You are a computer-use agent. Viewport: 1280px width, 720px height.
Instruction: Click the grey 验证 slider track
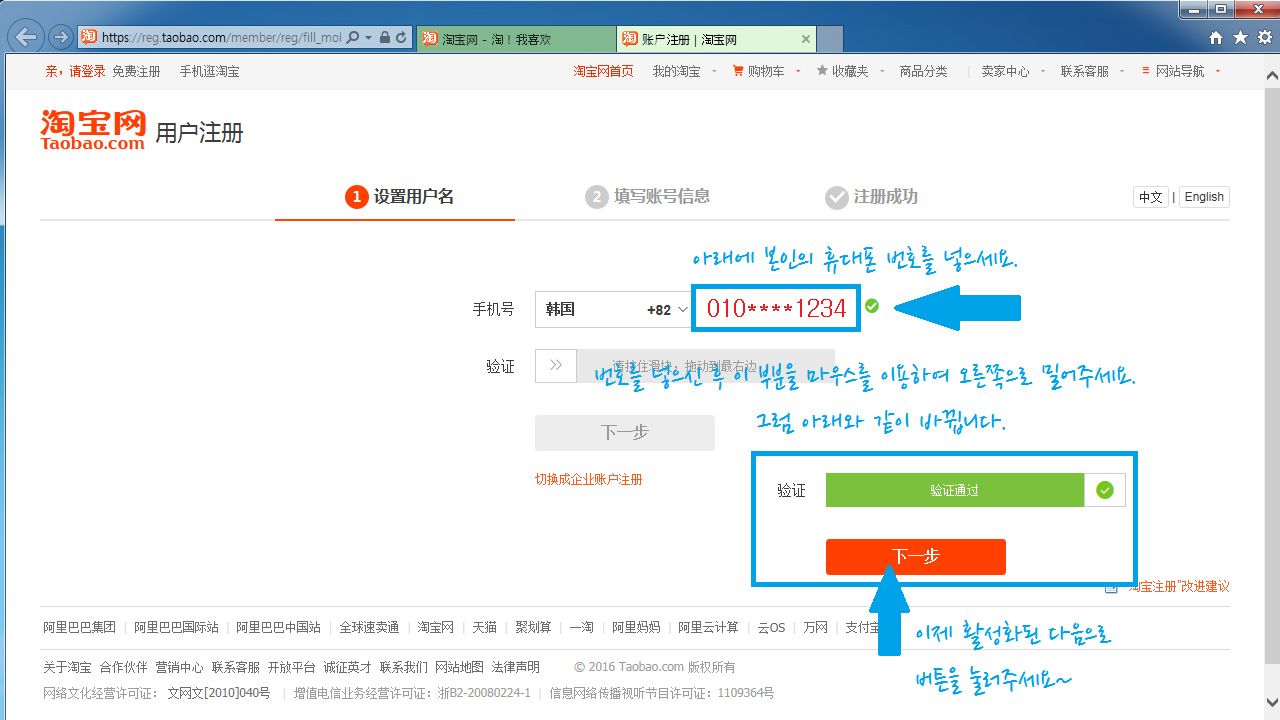(x=705, y=365)
